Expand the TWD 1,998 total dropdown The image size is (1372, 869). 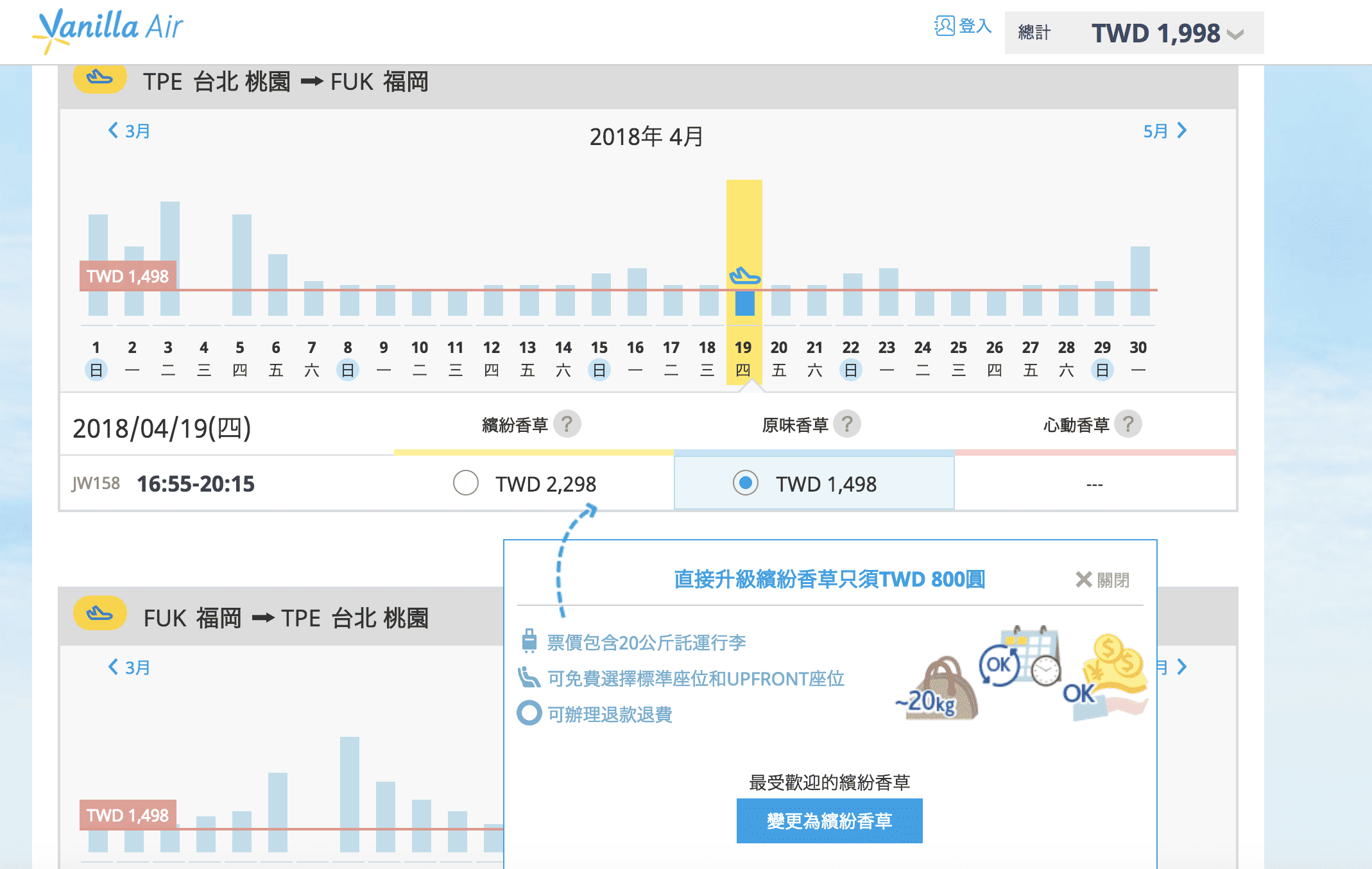1134,33
